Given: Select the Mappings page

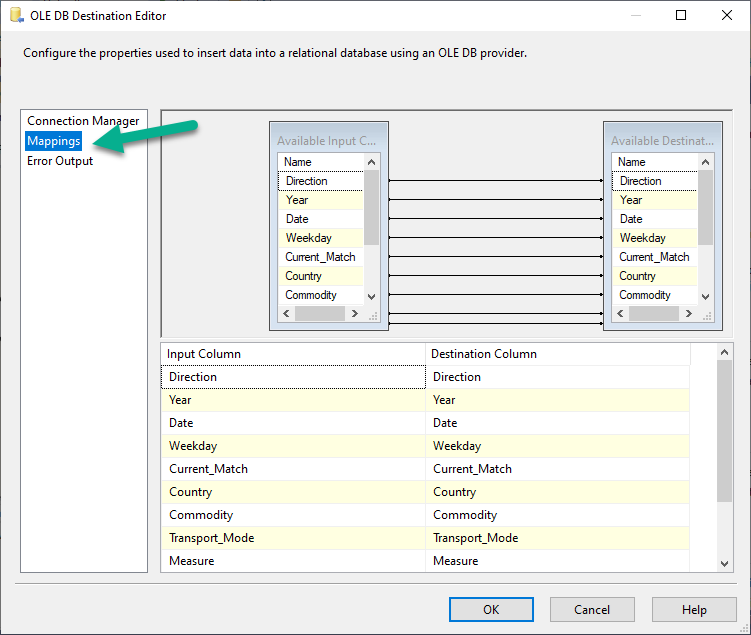Looking at the screenshot, I should click(x=54, y=141).
